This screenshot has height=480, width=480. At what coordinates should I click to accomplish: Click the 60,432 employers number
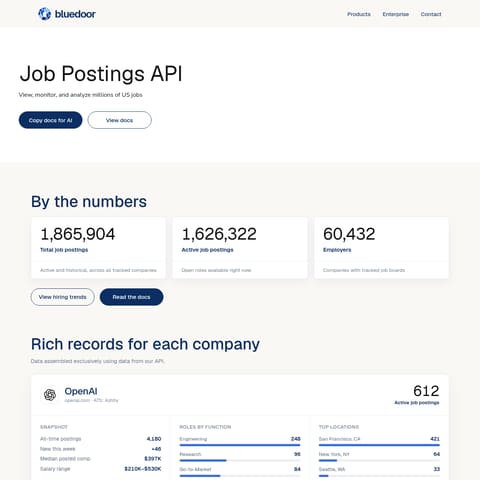349,234
